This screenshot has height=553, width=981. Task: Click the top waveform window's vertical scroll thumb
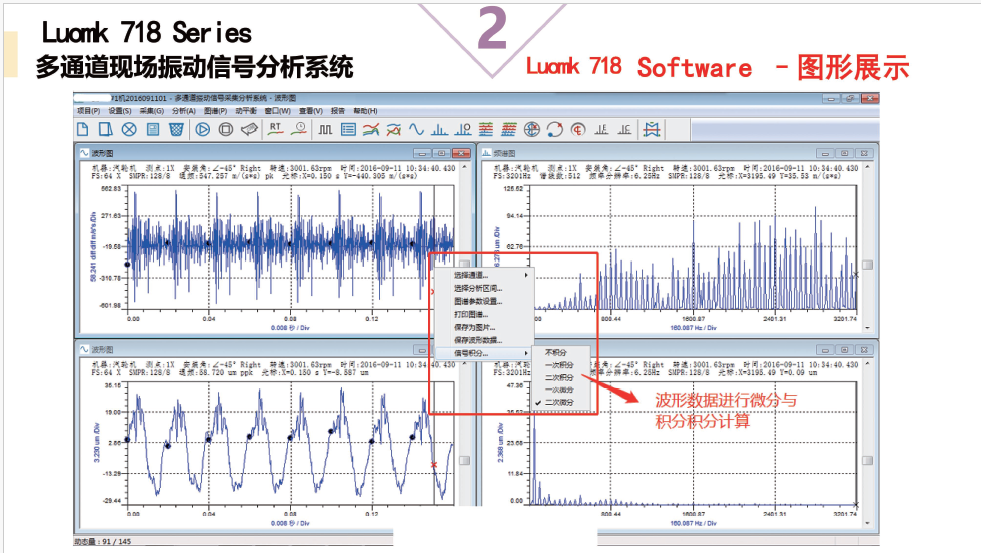coord(464,264)
